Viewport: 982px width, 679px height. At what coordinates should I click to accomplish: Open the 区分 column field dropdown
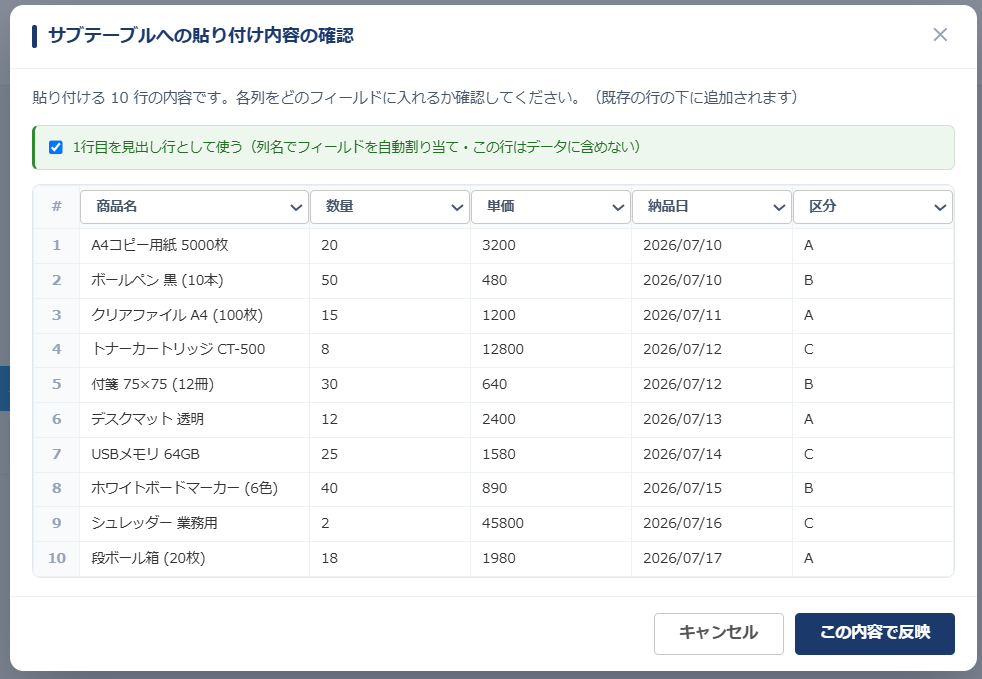click(872, 207)
